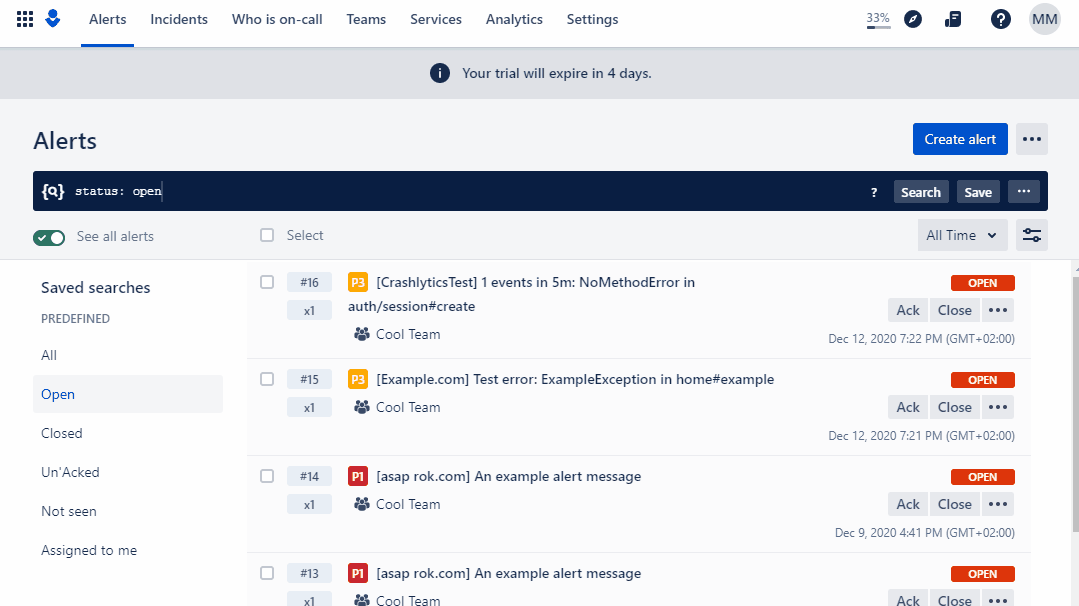Close alert #16
Viewport: 1079px width, 606px height.
coord(954,310)
